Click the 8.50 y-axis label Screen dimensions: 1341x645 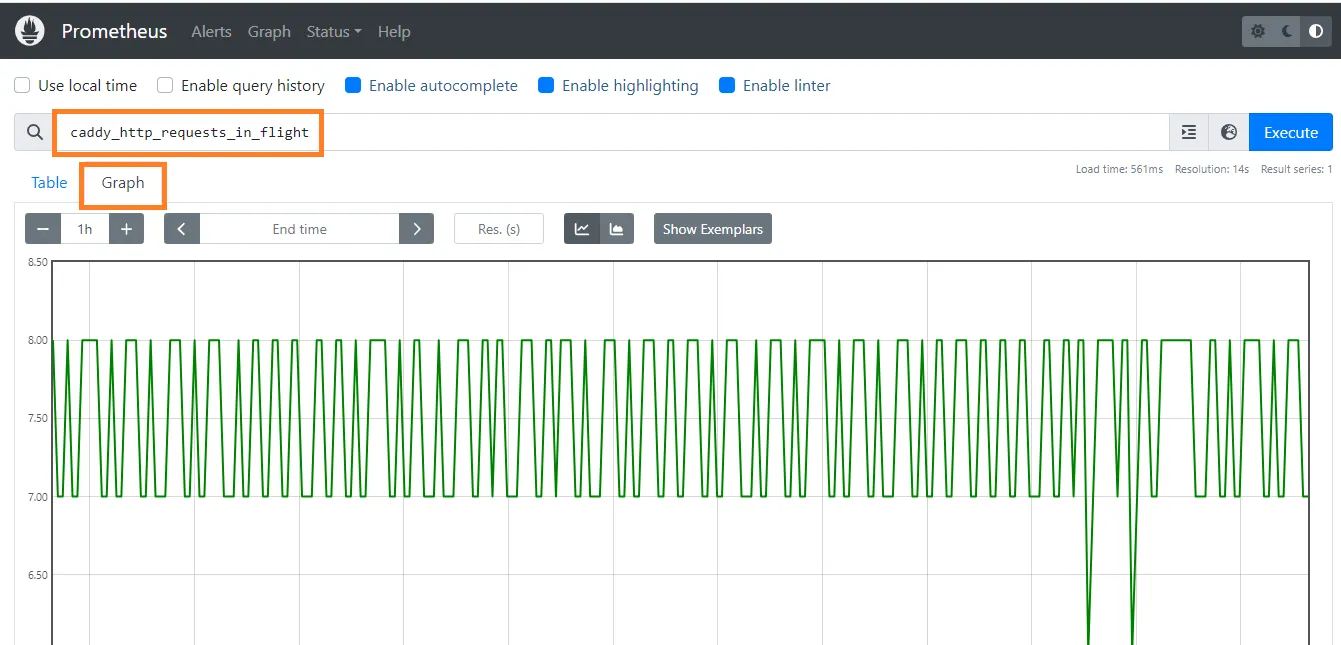[x=38, y=262]
